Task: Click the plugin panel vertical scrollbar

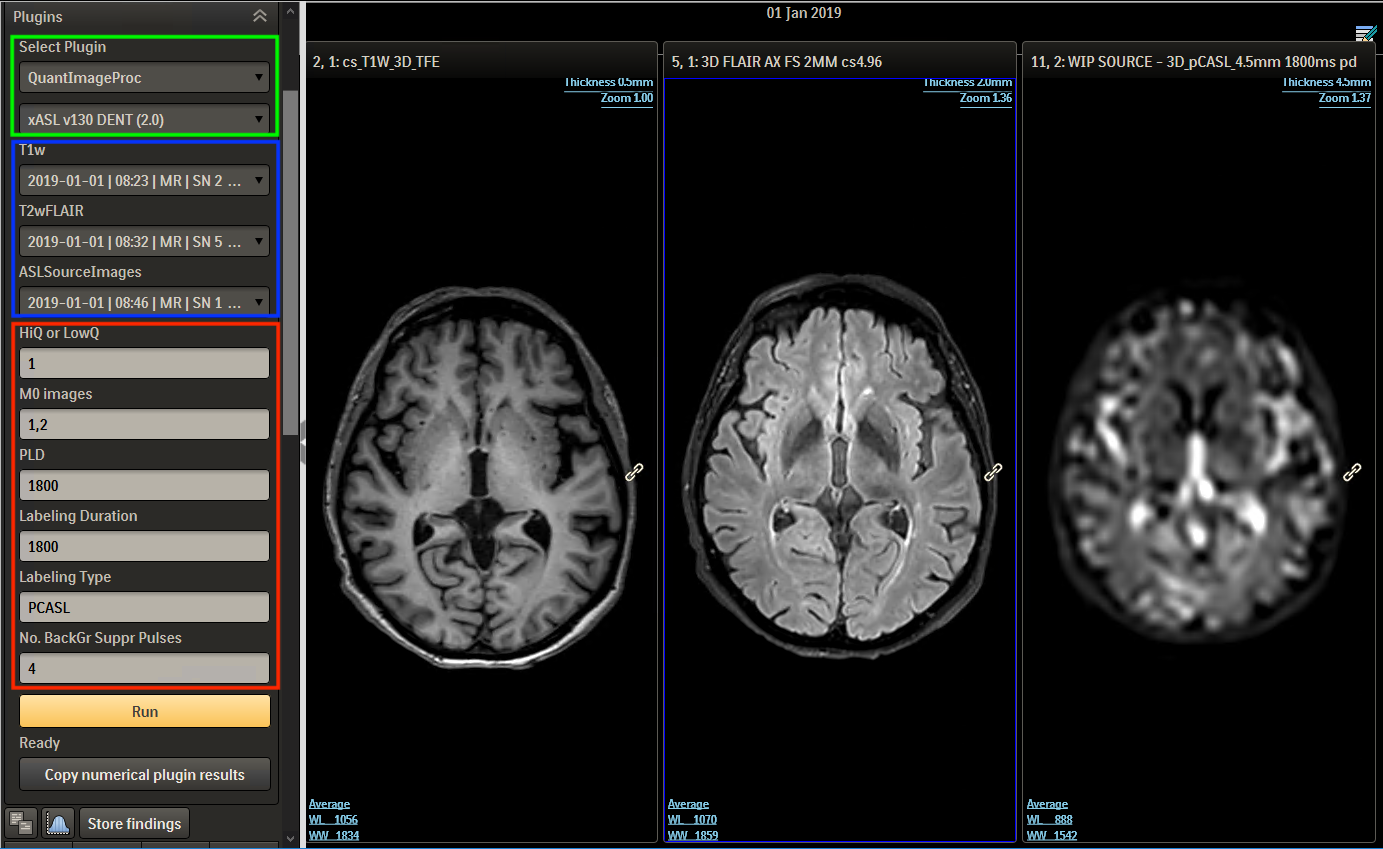Action: (290, 250)
